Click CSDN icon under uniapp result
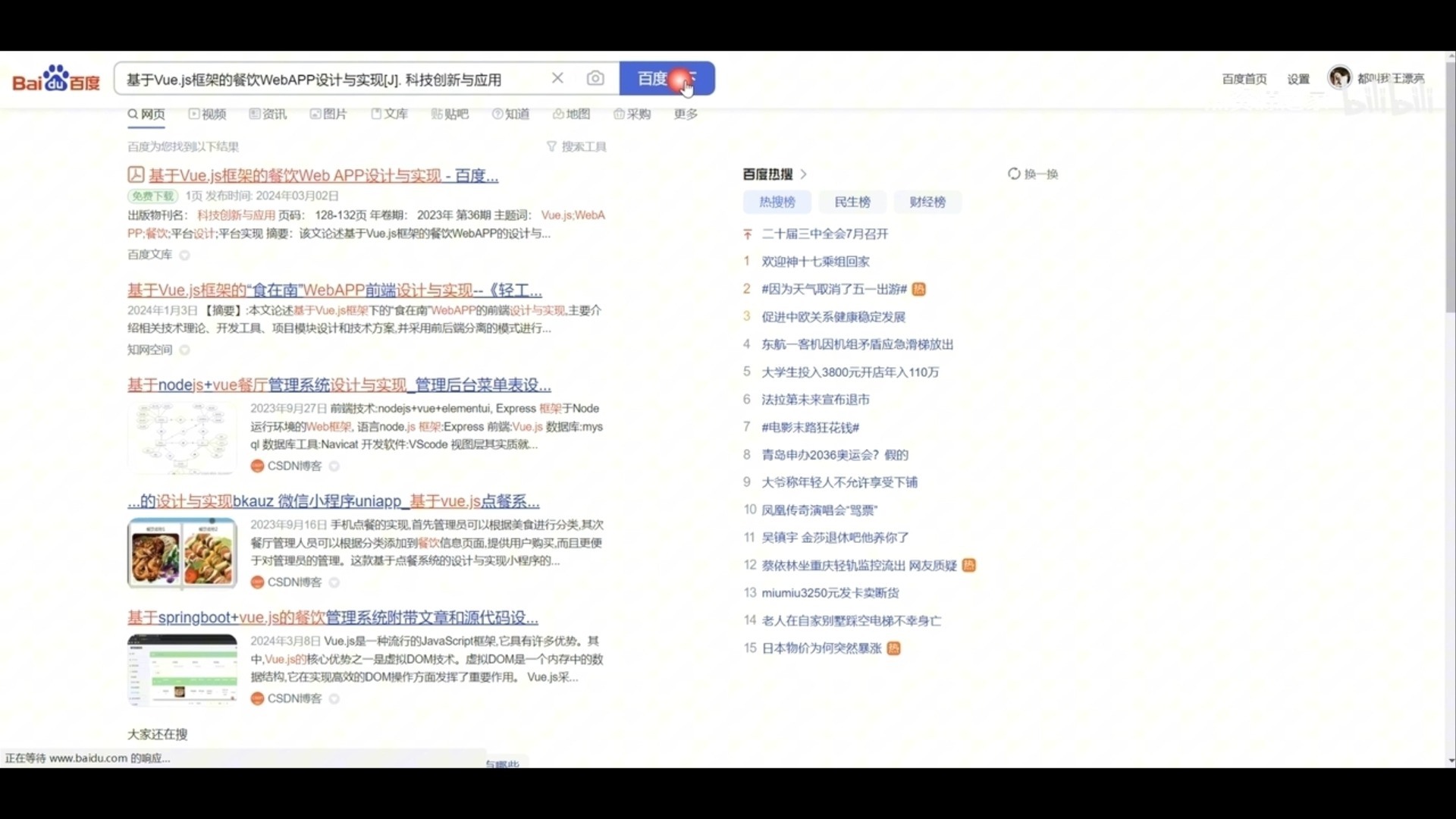Screen dimensions: 1456x819 pos(257,582)
